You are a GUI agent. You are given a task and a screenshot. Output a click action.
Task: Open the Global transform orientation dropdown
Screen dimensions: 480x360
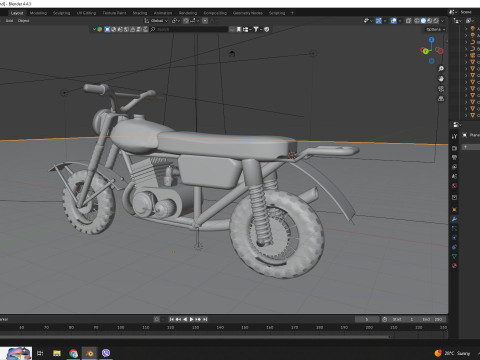pos(156,21)
